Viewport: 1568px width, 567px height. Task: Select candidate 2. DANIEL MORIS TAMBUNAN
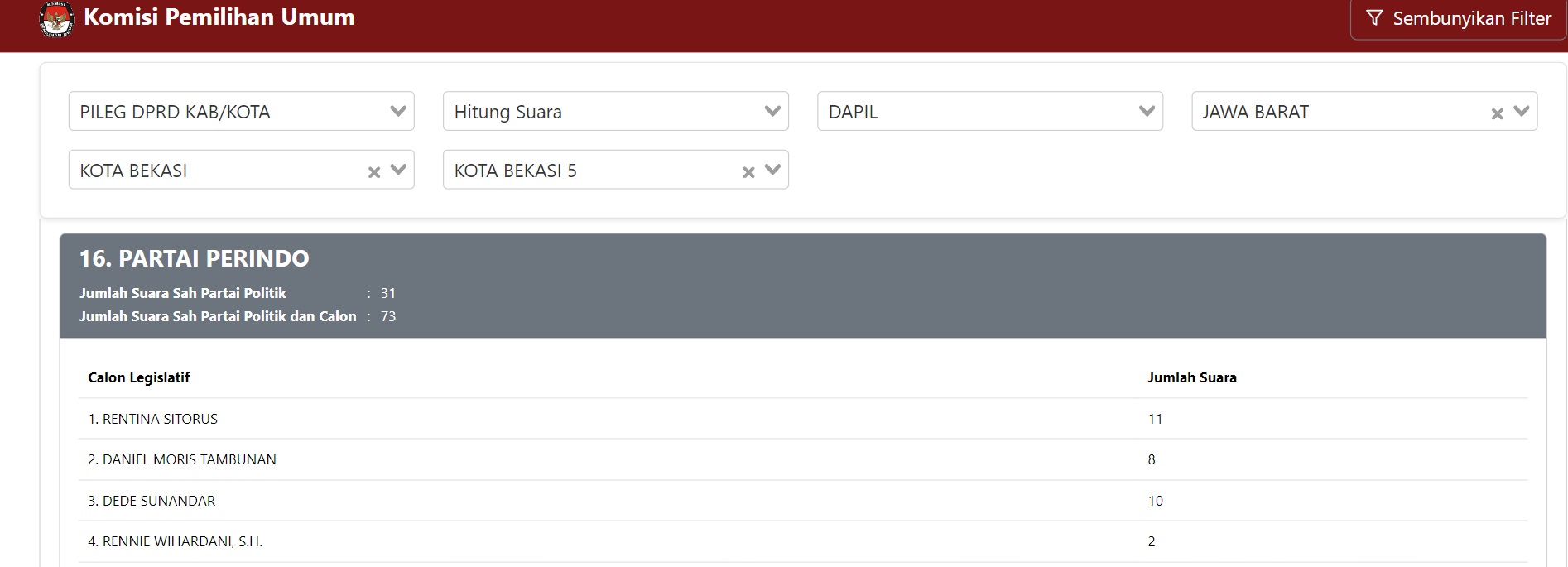point(182,459)
